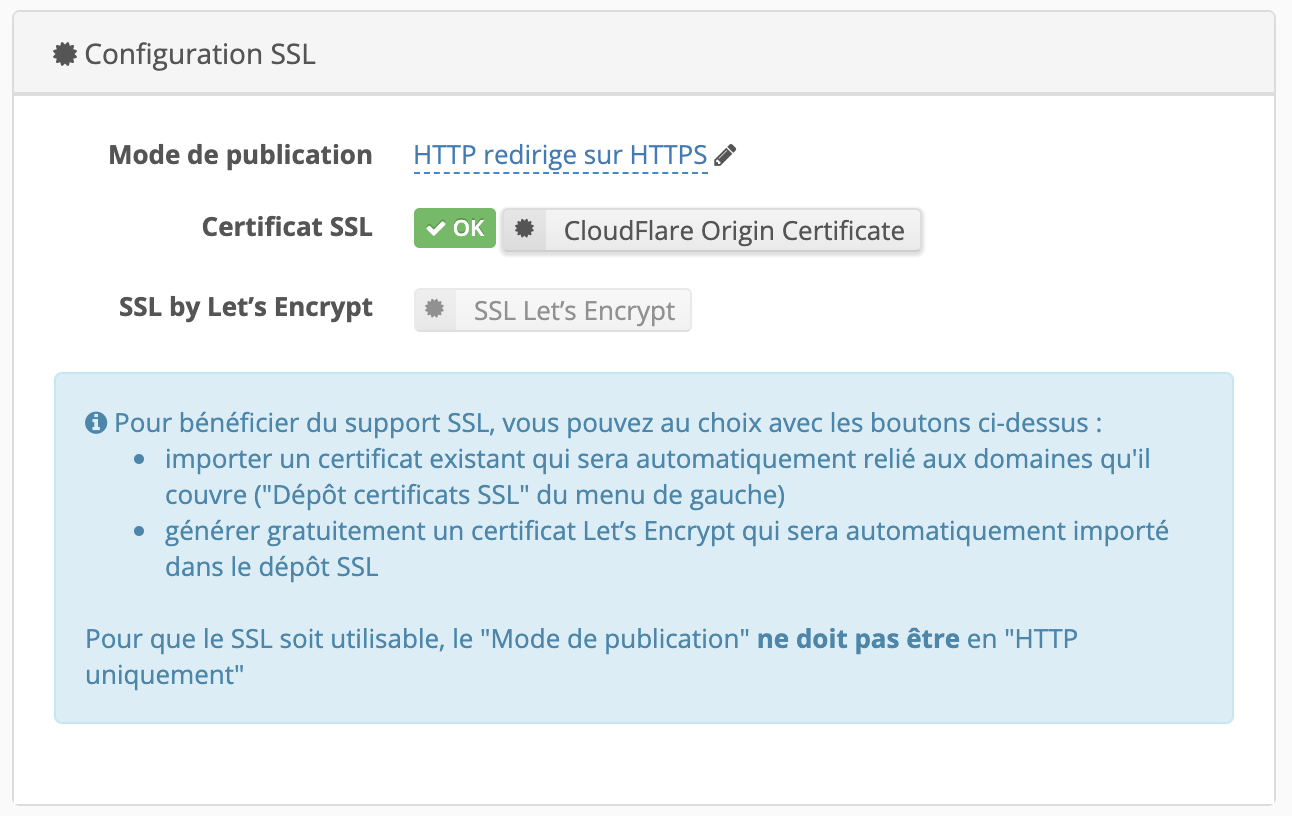
Task: Open the HTTP redirige sur HTTPS link
Action: (561, 155)
